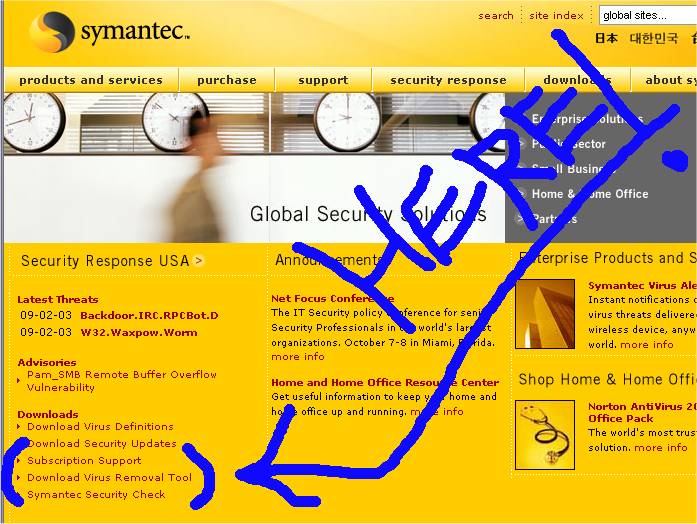The height and width of the screenshot is (524, 697).
Task: Click the Downloads section heading
Action: (48, 415)
